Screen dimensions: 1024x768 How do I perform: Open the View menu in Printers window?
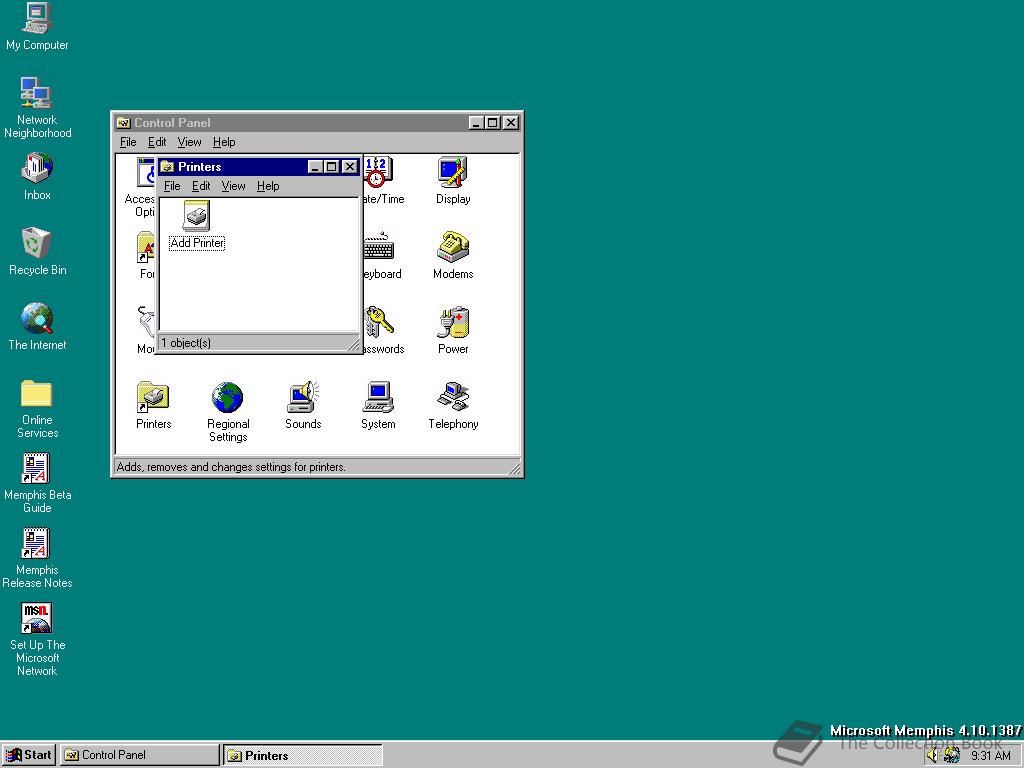[x=233, y=186]
